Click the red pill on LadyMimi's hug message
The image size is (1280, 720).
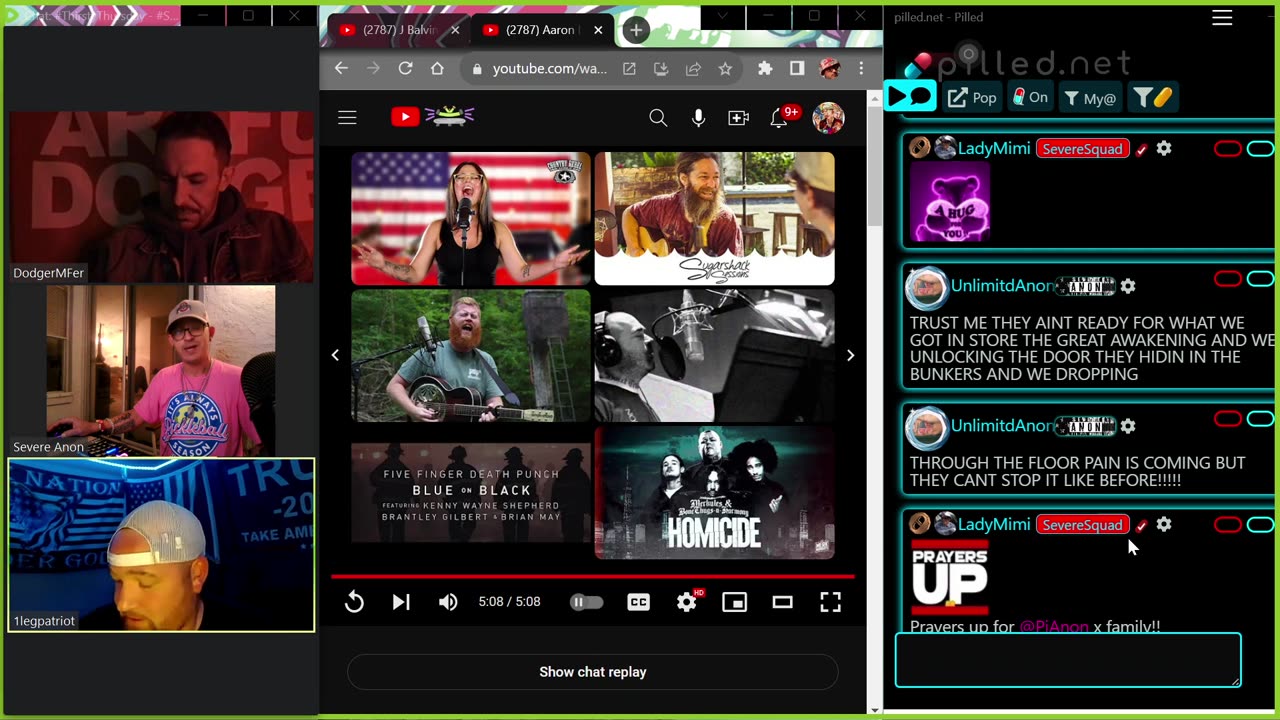tap(1227, 149)
